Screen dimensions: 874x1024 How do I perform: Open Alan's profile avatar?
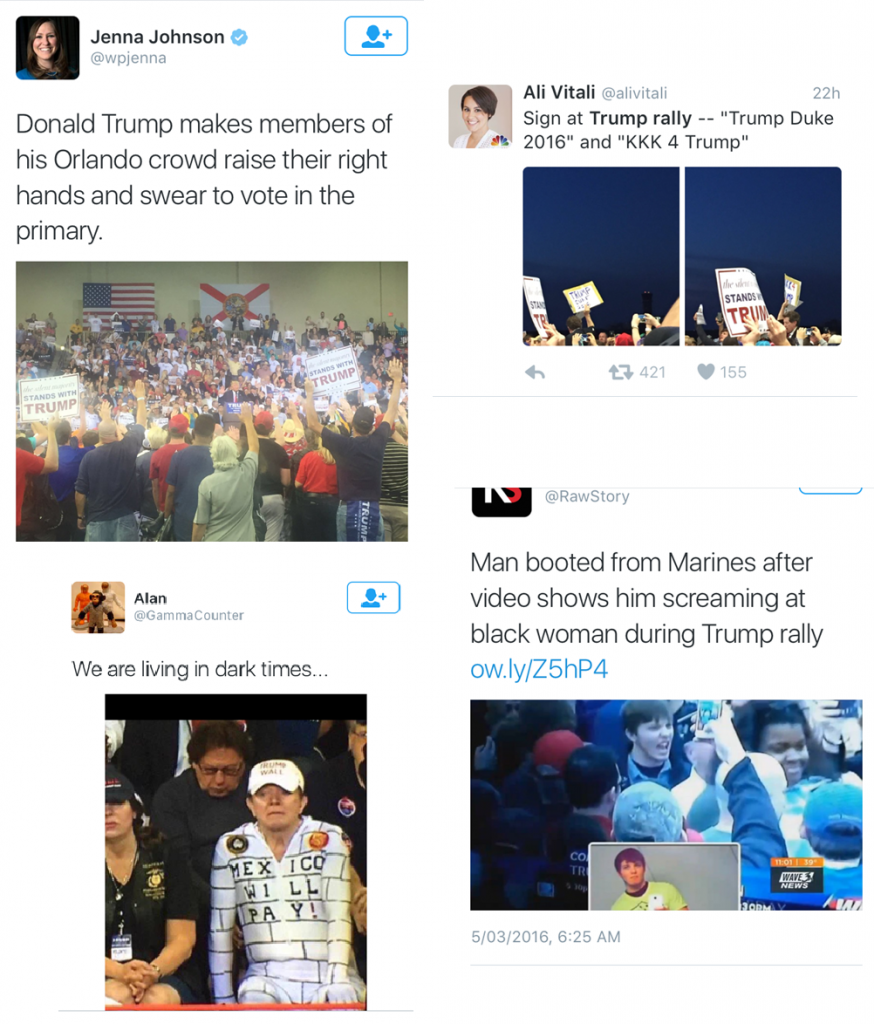tap(98, 607)
